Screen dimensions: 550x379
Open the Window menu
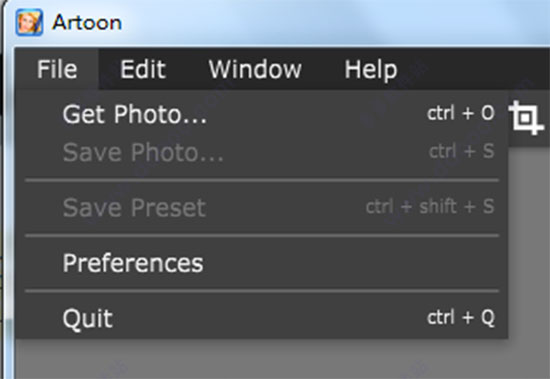point(255,69)
